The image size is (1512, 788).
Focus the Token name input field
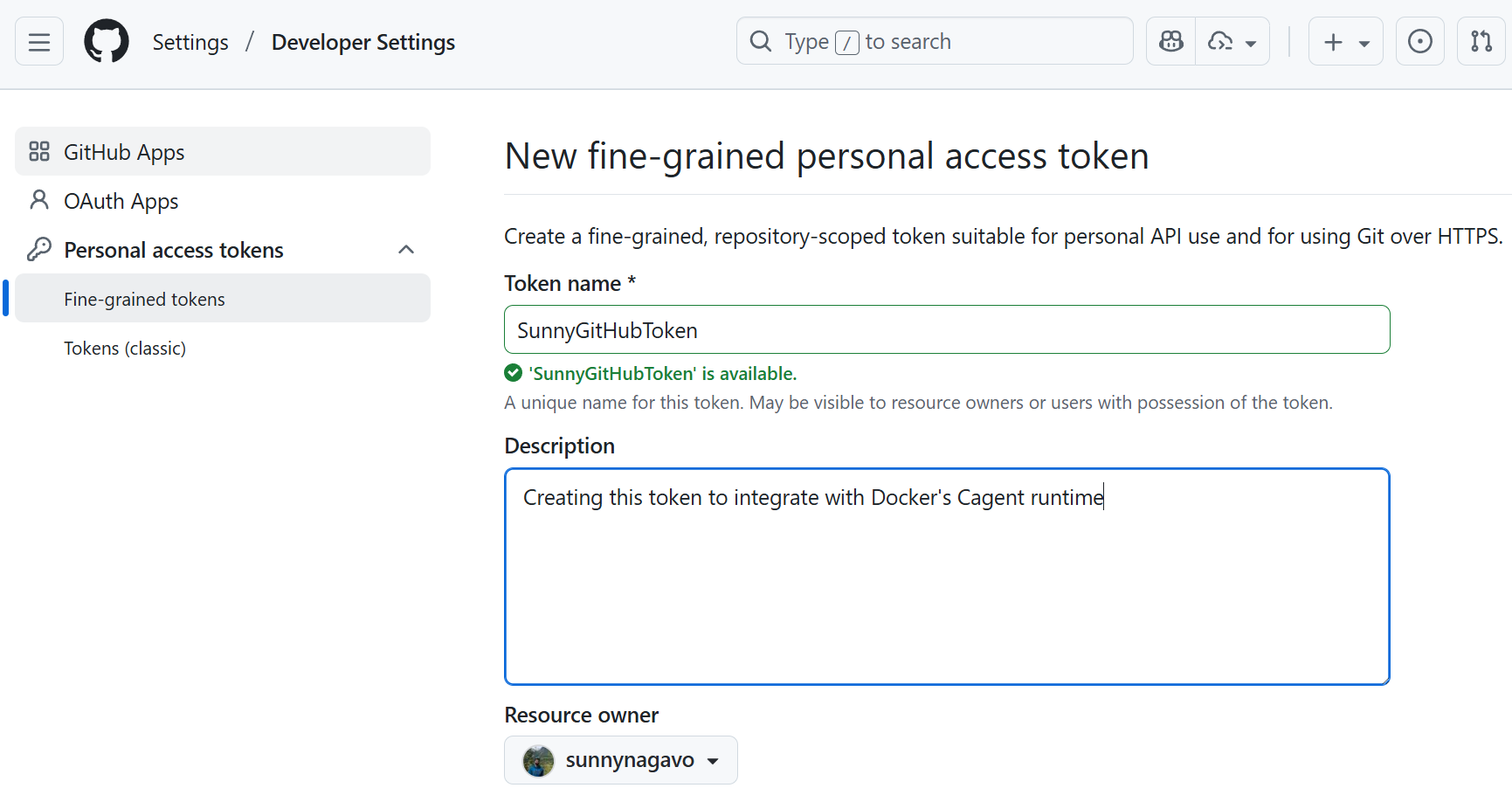point(946,330)
